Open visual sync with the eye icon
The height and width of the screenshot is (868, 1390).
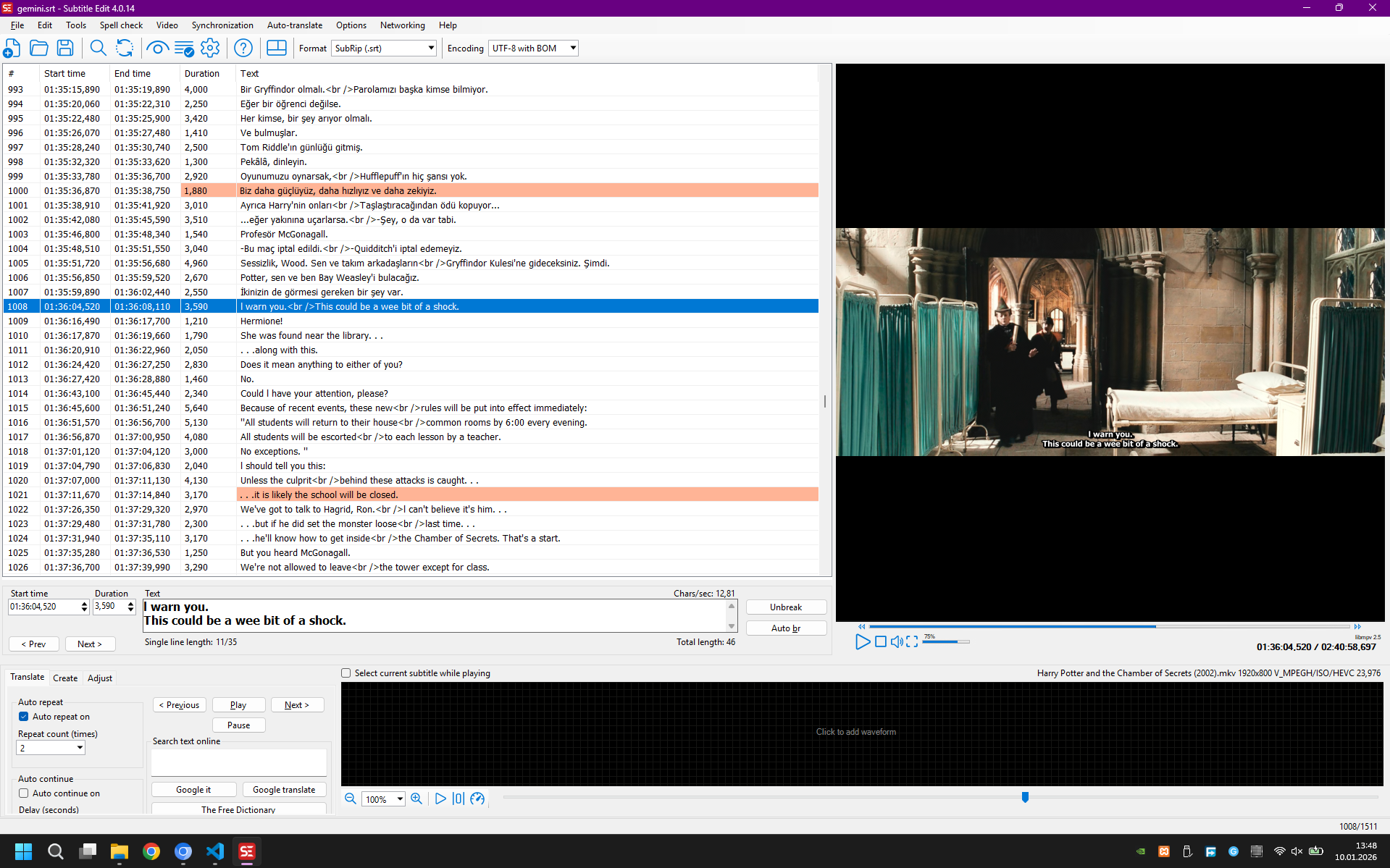pos(157,49)
